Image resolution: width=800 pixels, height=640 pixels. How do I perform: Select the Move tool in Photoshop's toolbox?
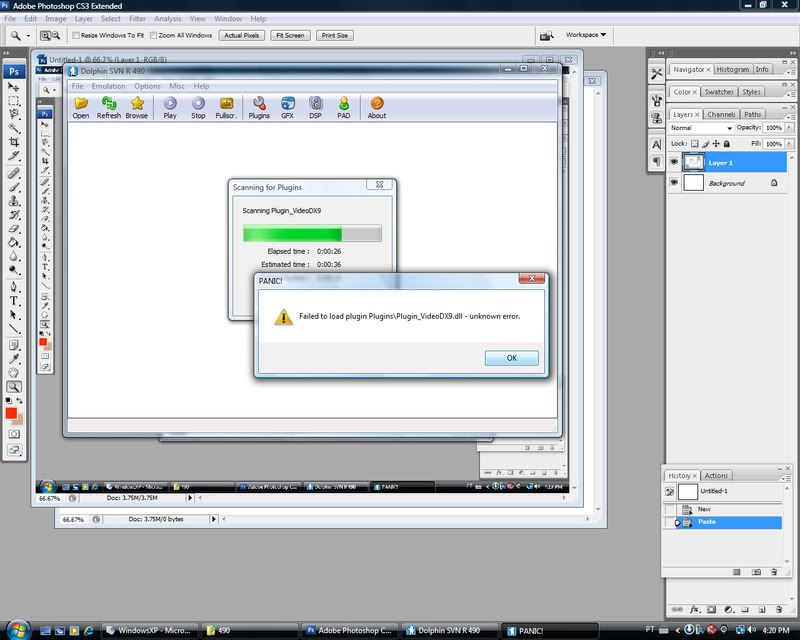point(13,87)
